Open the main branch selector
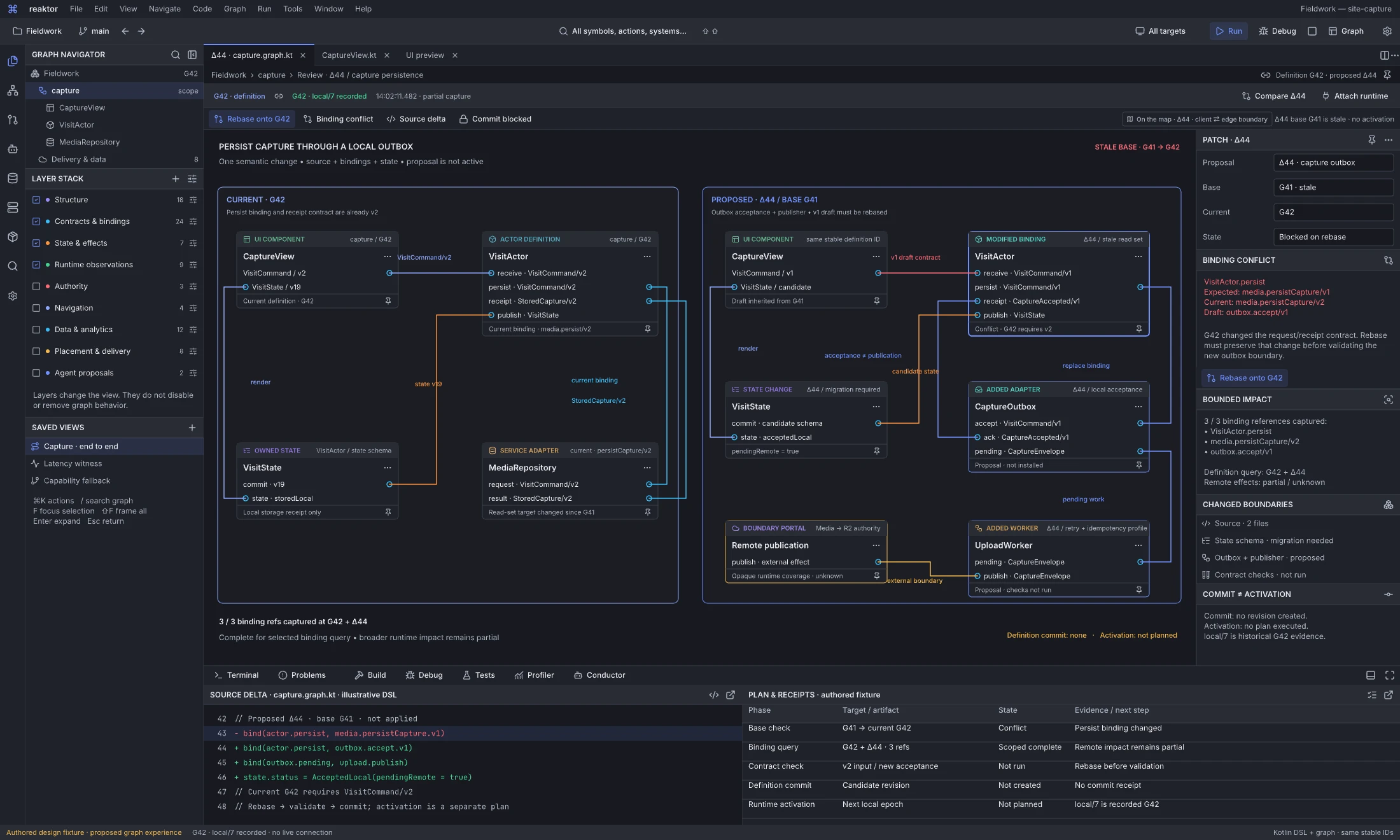Image resolution: width=1400 pixels, height=840 pixels. click(x=94, y=31)
